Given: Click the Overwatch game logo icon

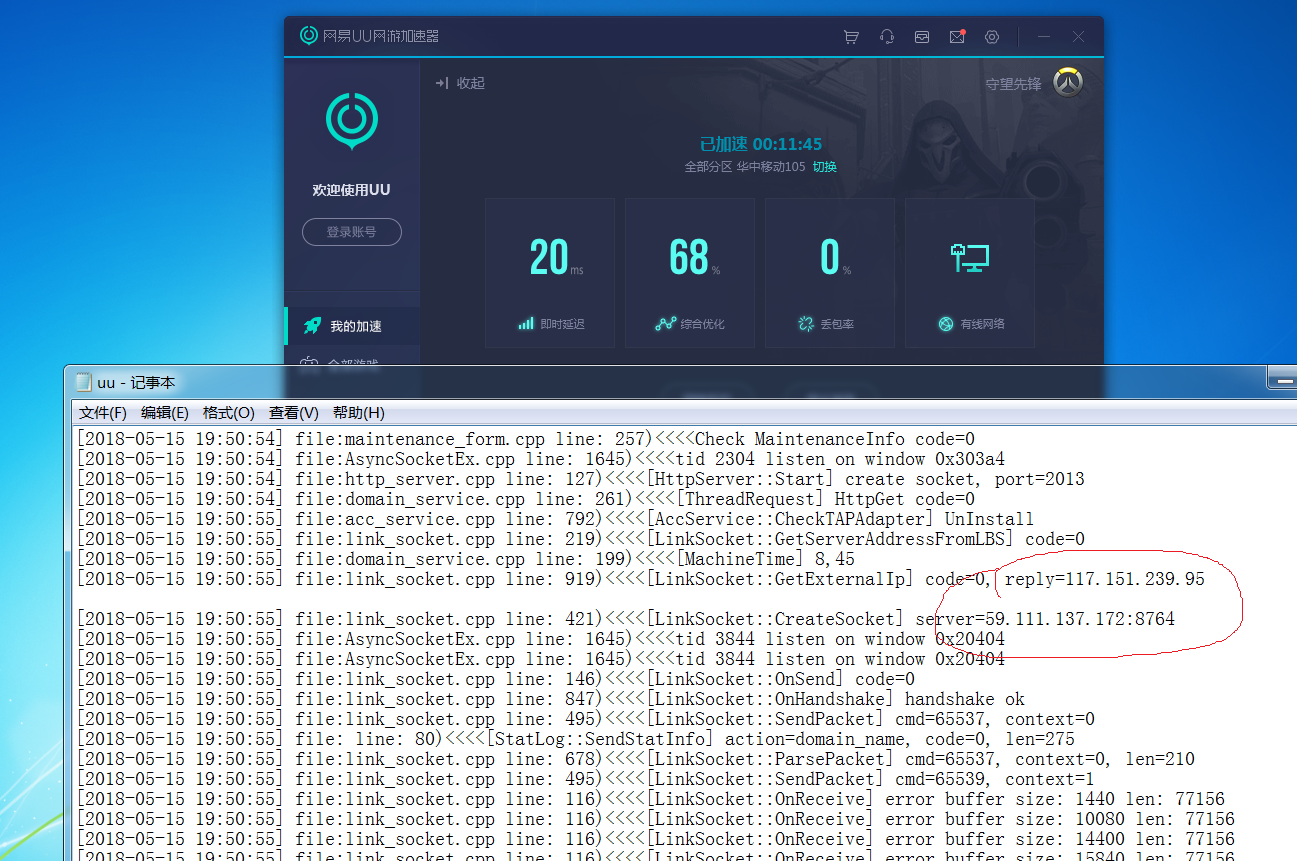Looking at the screenshot, I should [1069, 83].
